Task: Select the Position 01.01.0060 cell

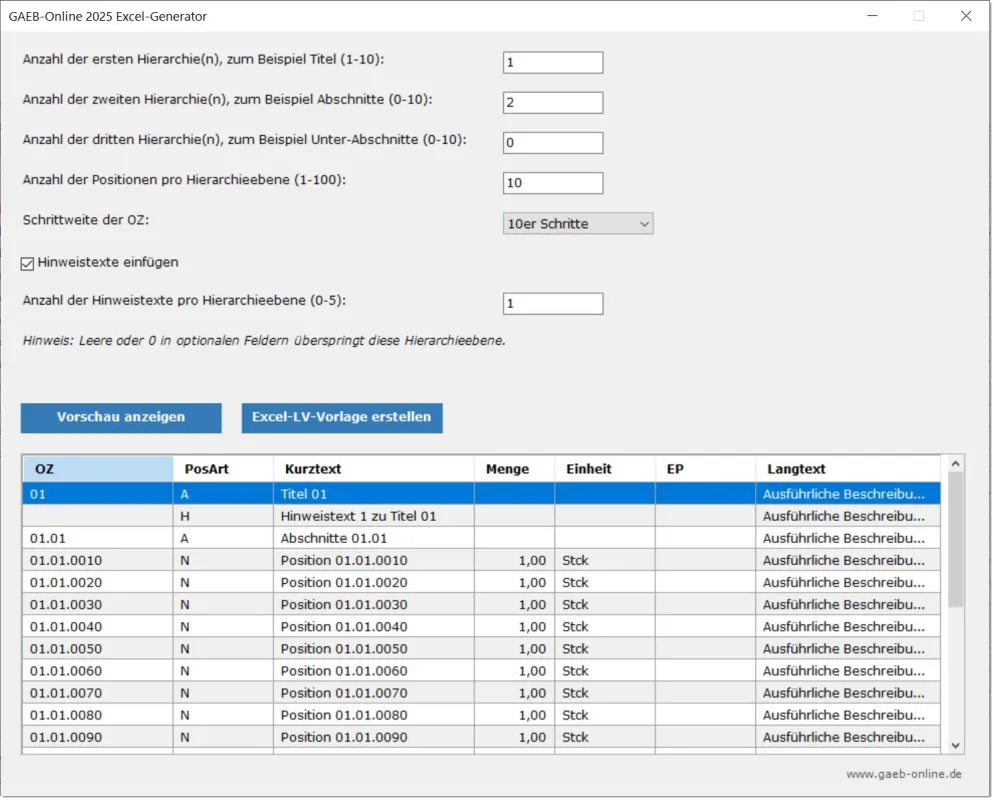Action: [x=374, y=671]
